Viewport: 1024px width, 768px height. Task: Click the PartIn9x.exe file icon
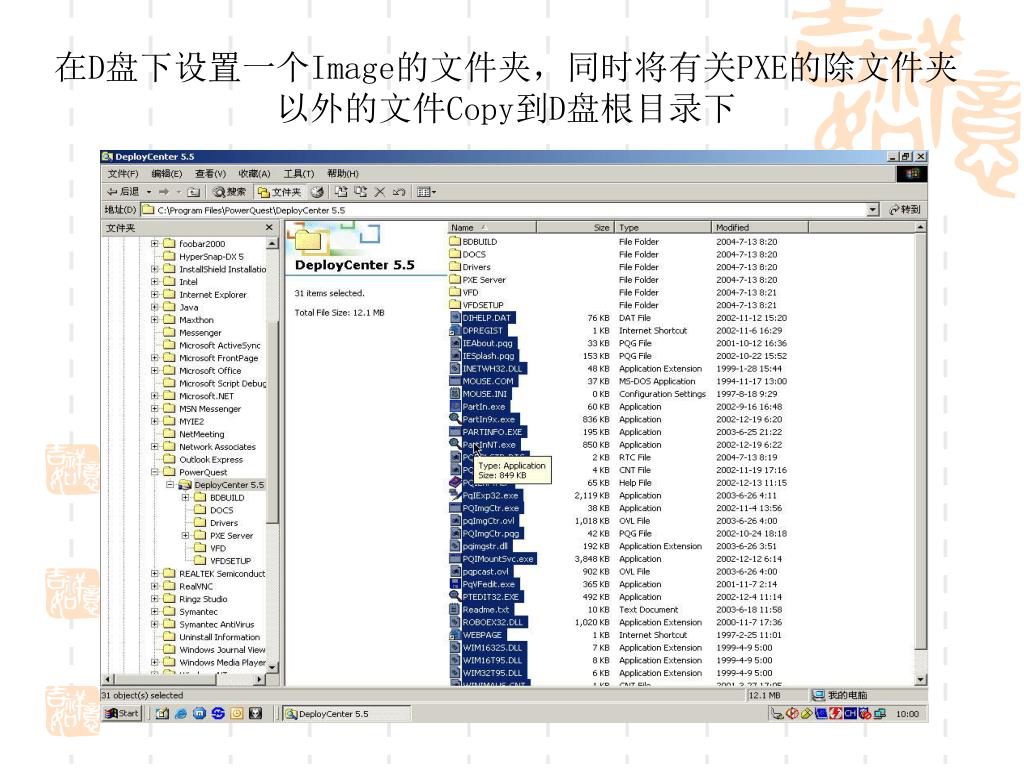pos(455,419)
